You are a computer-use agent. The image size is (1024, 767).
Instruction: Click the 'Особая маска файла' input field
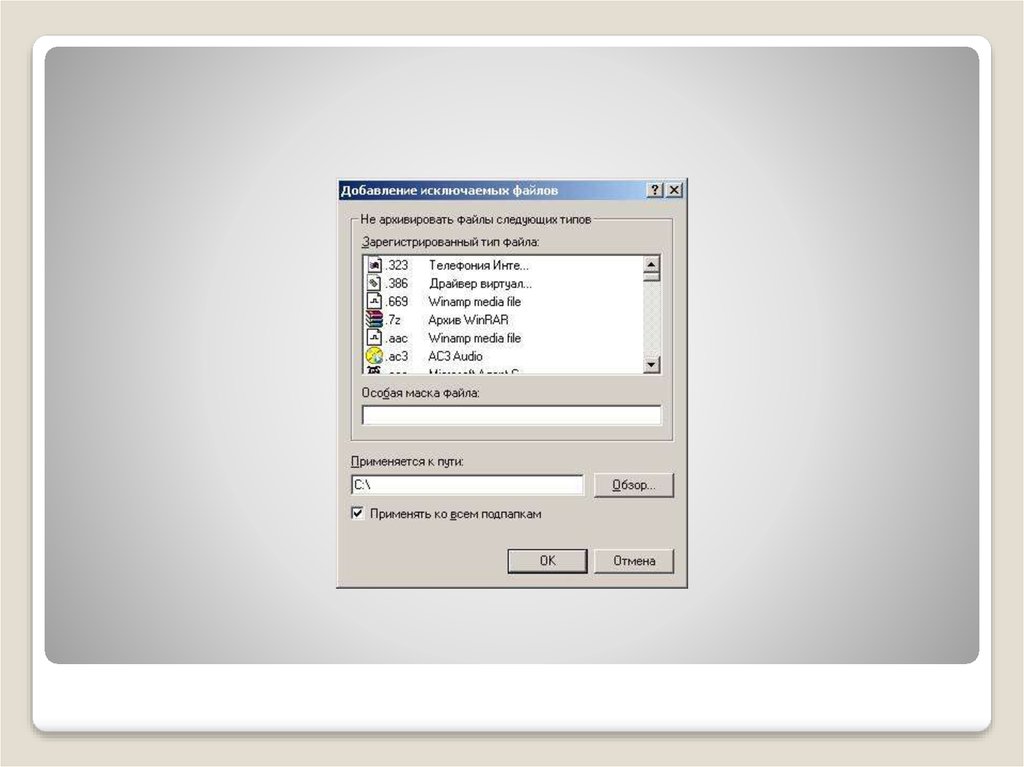tap(511, 415)
